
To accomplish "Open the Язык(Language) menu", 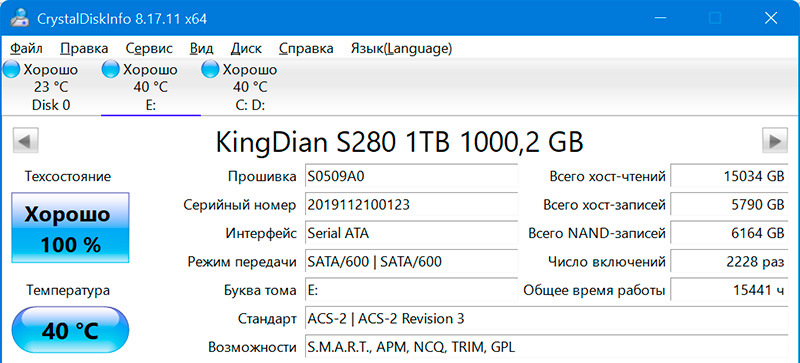I will click(402, 49).
